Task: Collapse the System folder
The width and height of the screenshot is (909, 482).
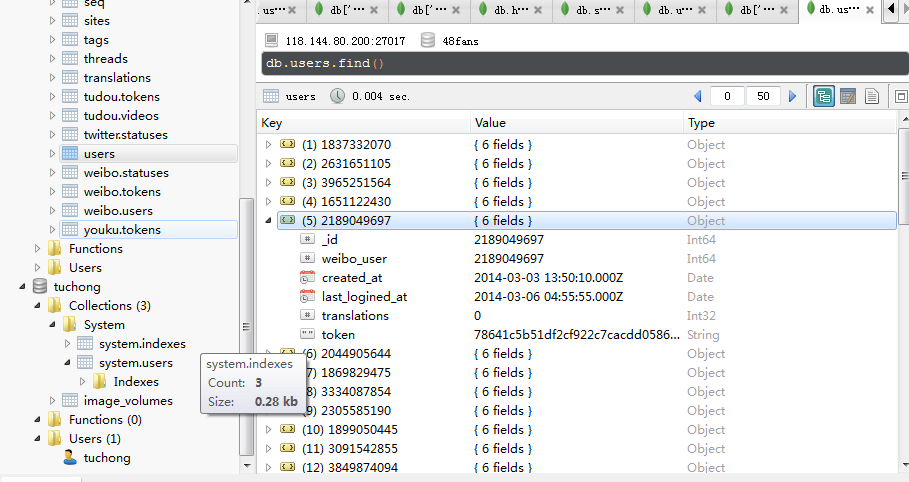Action: tap(52, 324)
